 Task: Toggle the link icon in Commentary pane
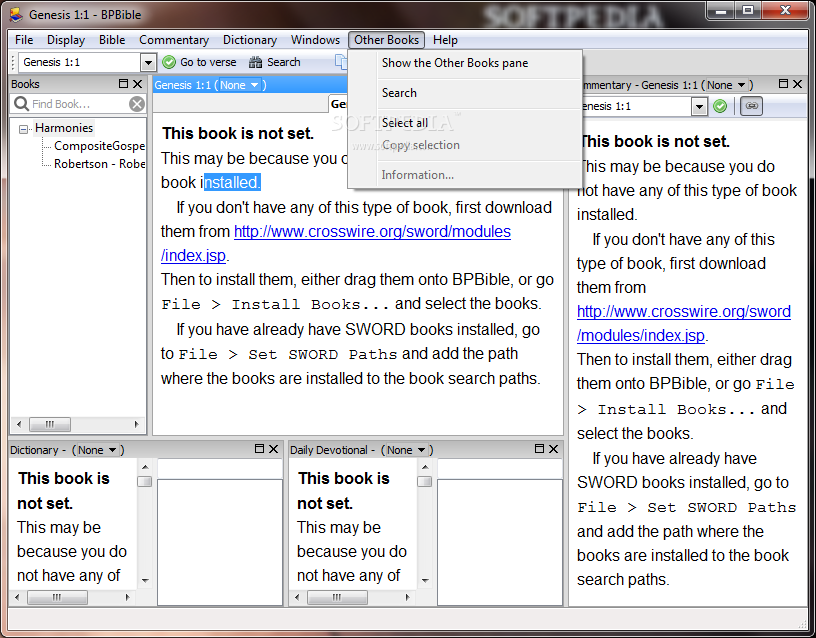click(751, 106)
